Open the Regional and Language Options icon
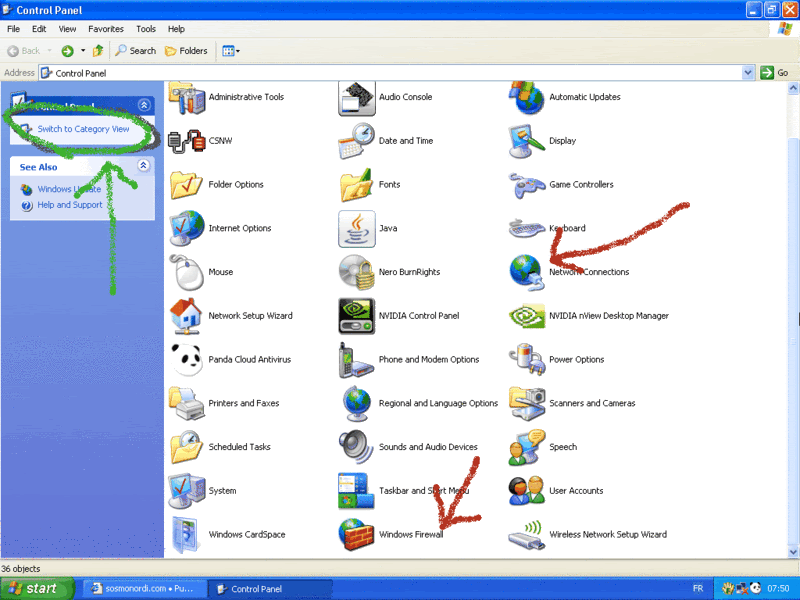 [x=357, y=403]
